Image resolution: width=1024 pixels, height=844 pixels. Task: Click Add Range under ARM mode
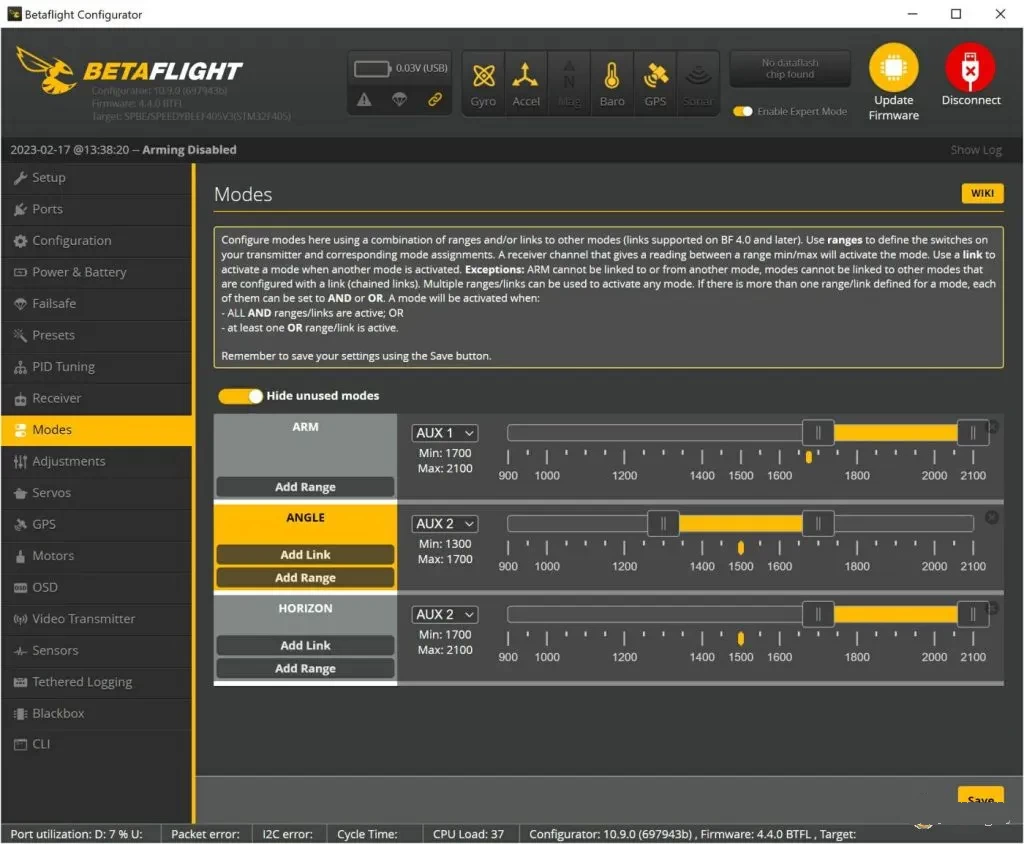[305, 487]
